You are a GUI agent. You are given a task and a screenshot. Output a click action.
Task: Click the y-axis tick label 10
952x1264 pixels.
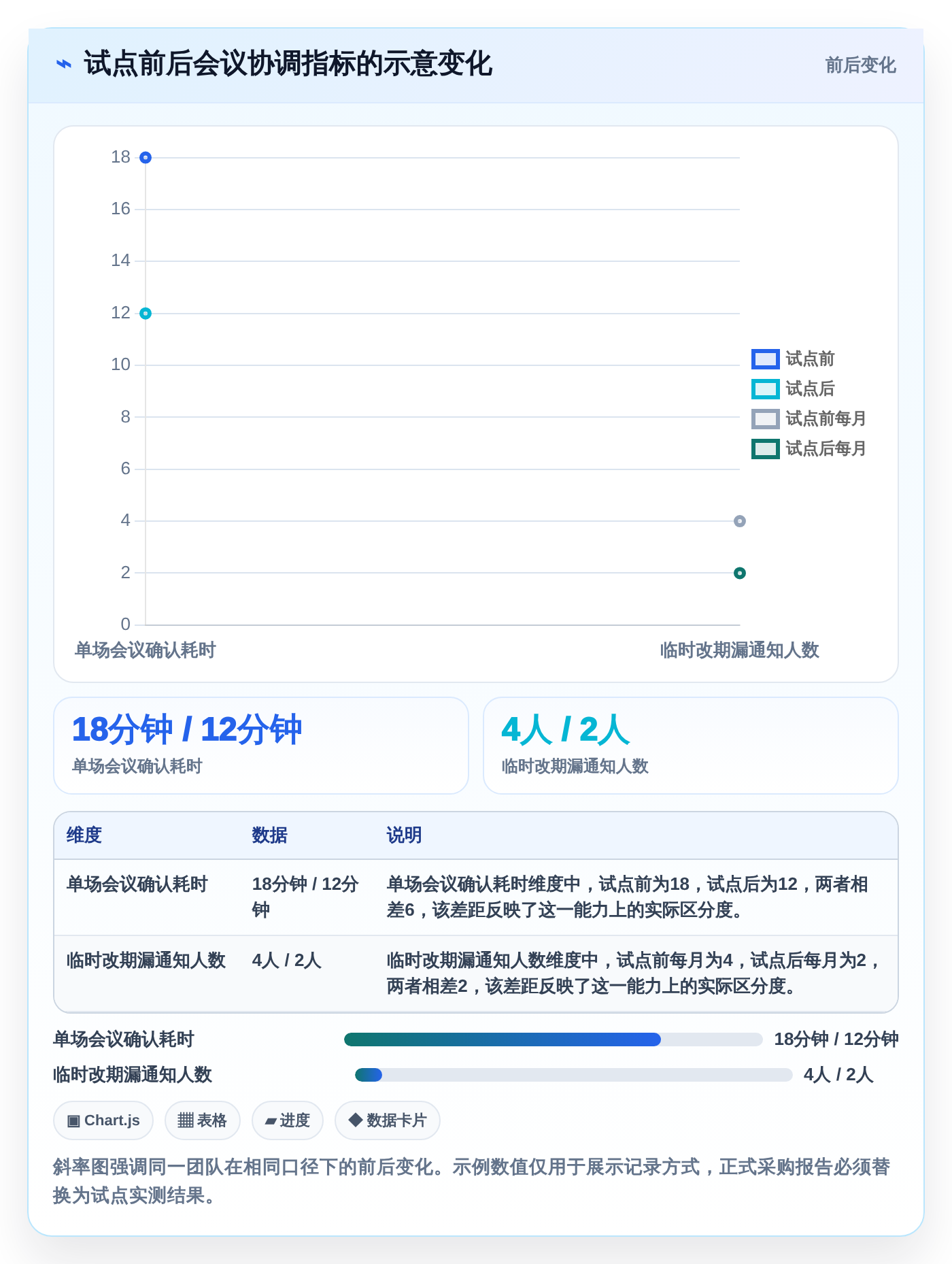[x=121, y=365]
